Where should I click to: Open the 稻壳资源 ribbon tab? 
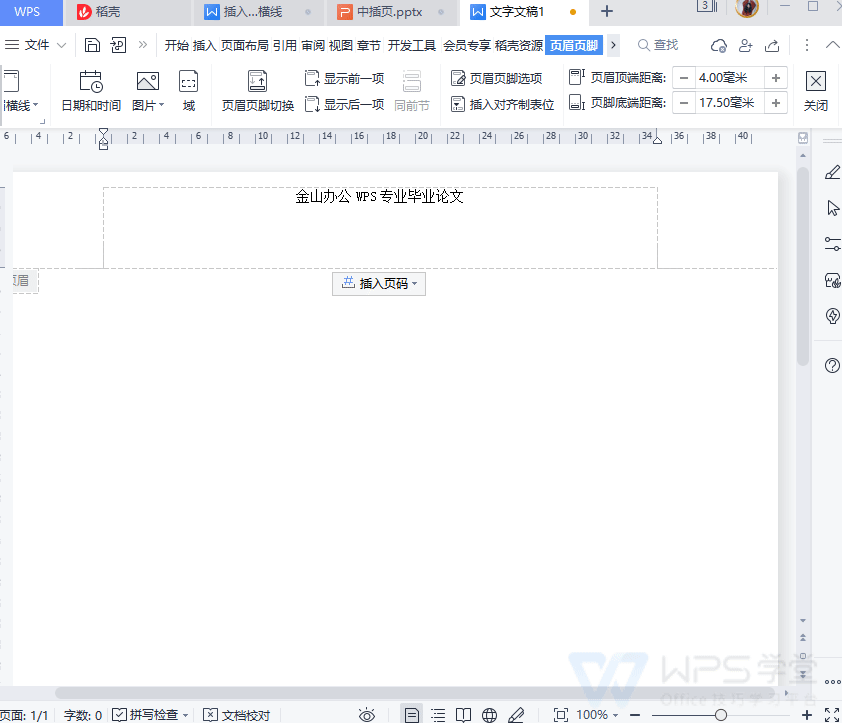(519, 46)
